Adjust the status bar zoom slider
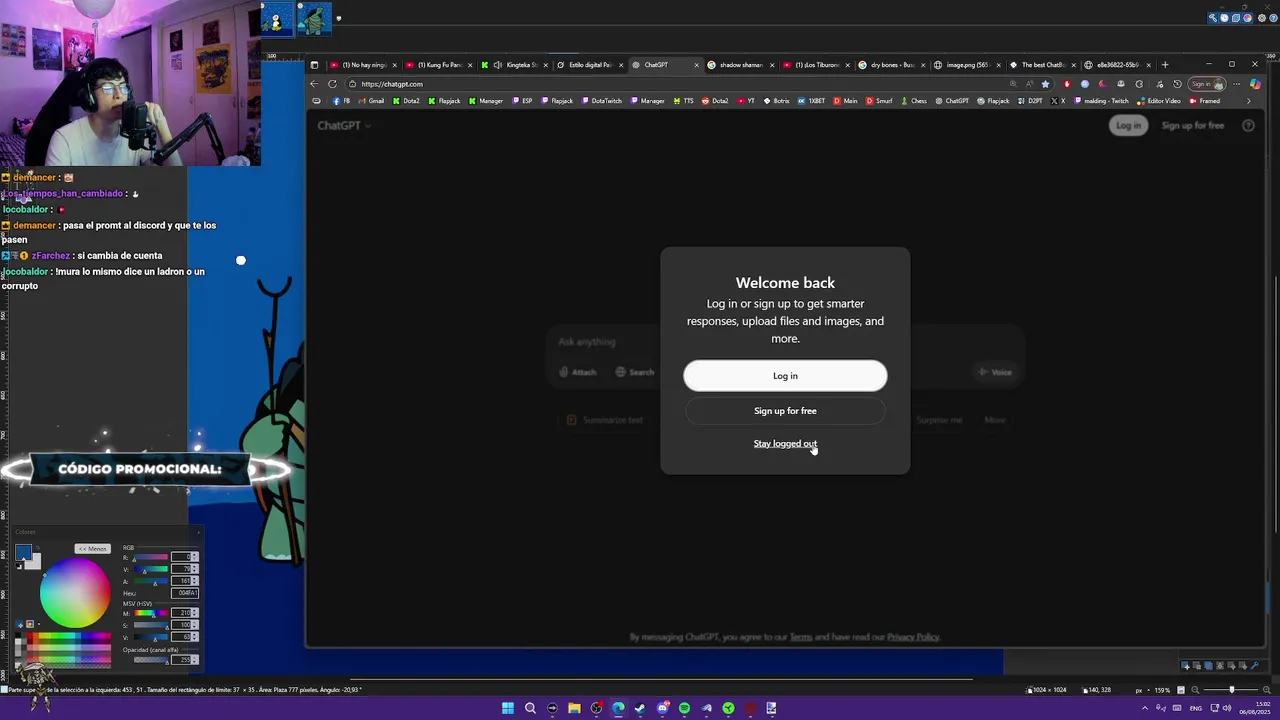Viewport: 1280px width, 720px height. (x=1230, y=690)
